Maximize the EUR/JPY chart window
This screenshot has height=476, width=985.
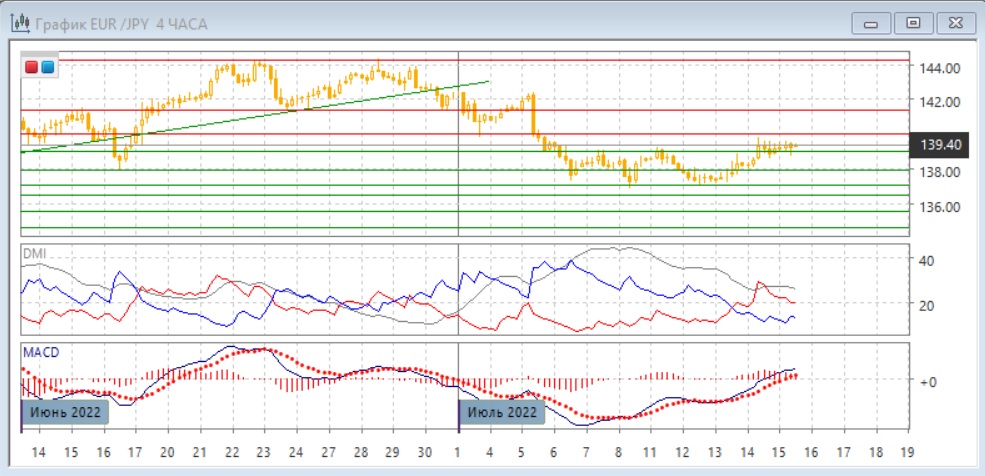(912, 23)
